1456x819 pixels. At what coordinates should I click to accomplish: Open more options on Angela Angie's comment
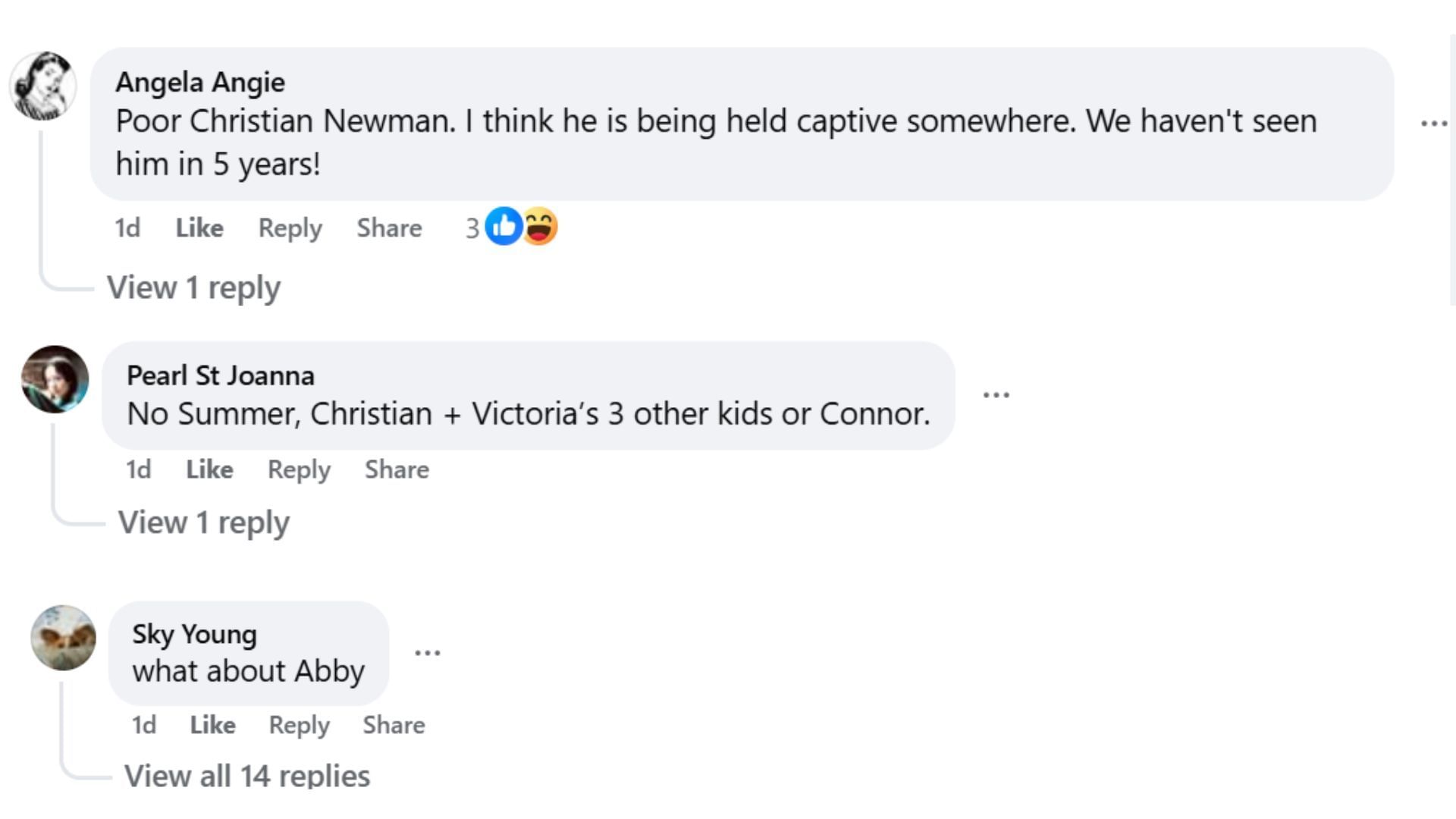[x=1433, y=124]
